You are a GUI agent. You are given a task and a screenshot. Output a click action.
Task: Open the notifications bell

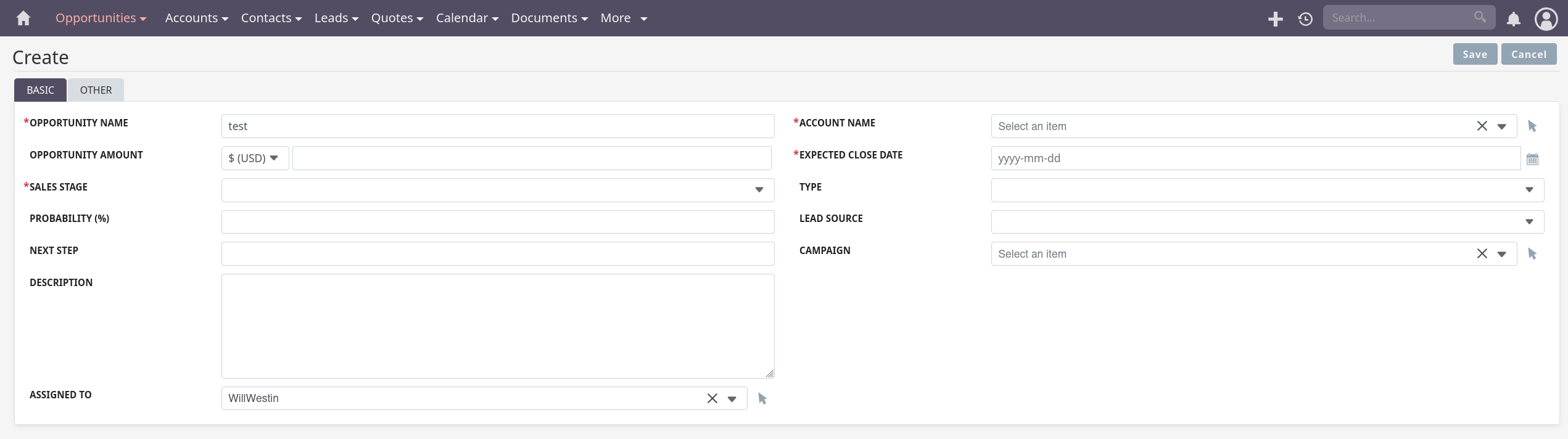pyautogui.click(x=1513, y=19)
